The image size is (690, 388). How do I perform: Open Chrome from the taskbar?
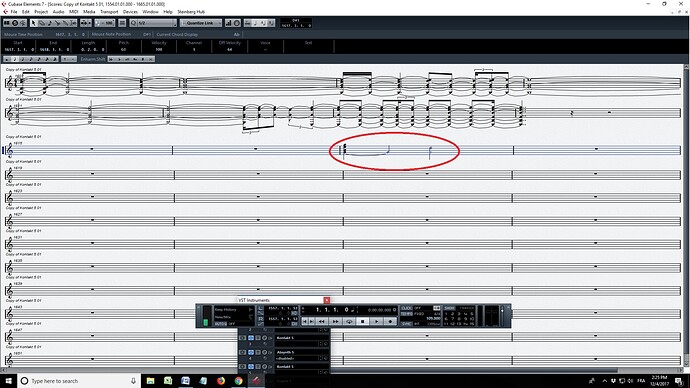[239, 381]
